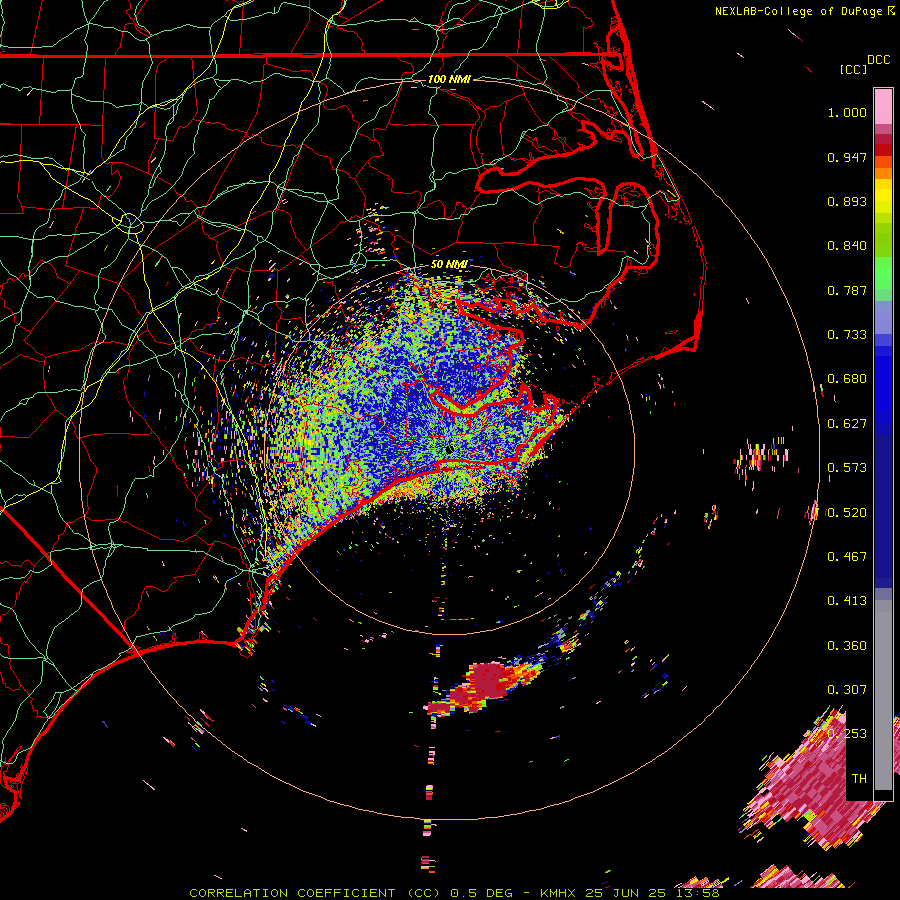Pick the gray segment of the color bar
The image size is (900, 900).
(883, 695)
